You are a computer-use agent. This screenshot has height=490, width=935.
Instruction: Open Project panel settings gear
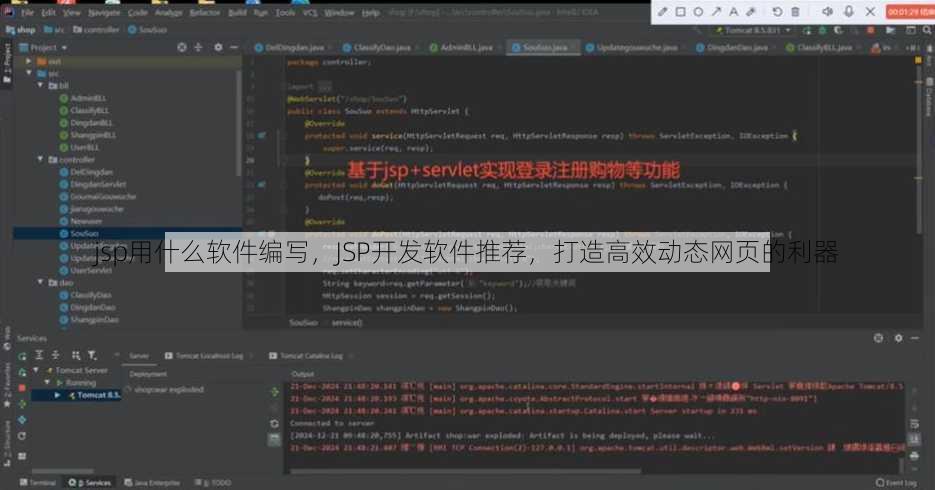tap(218, 47)
